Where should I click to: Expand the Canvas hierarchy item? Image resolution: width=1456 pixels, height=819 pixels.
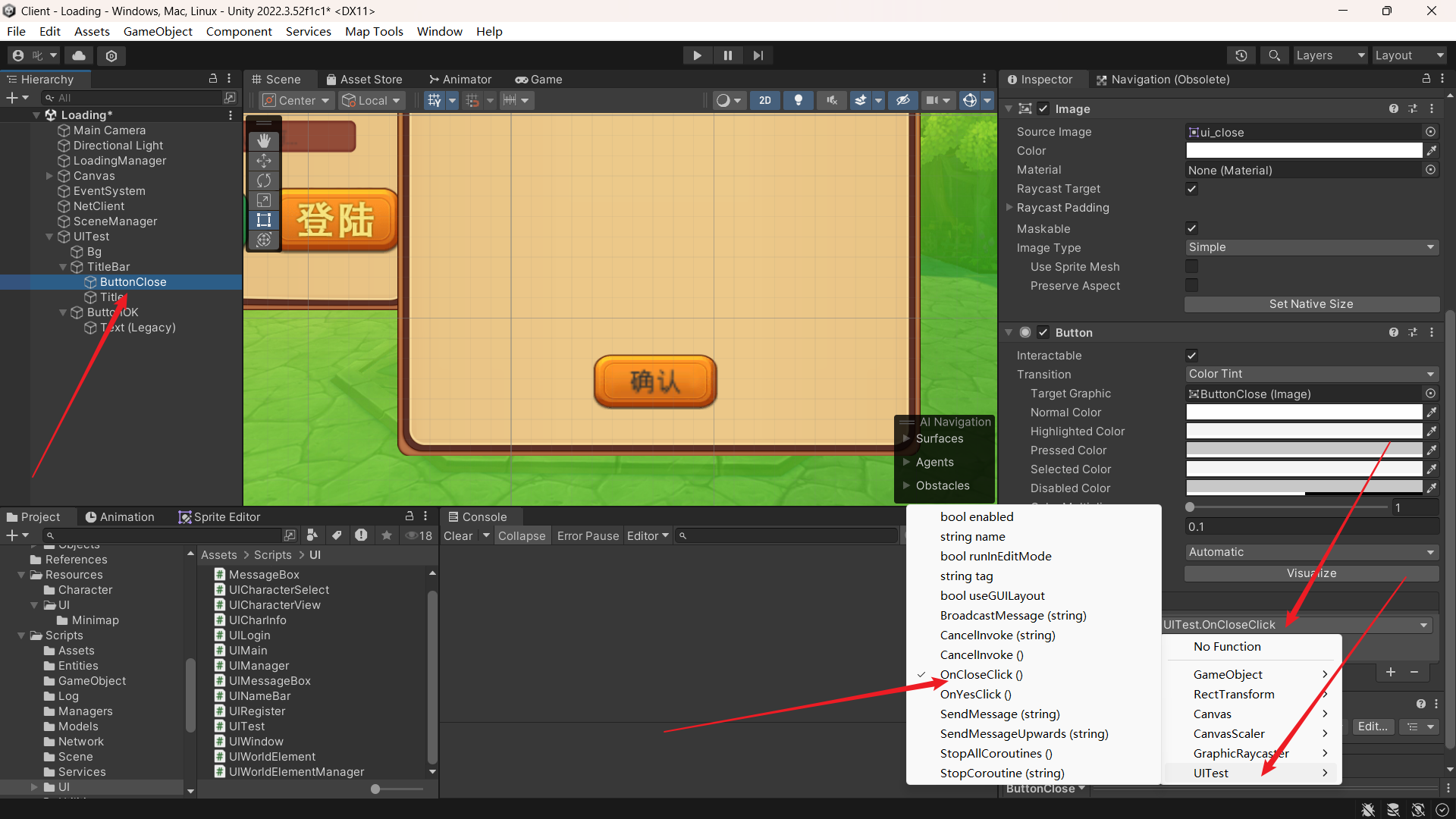click(x=50, y=176)
